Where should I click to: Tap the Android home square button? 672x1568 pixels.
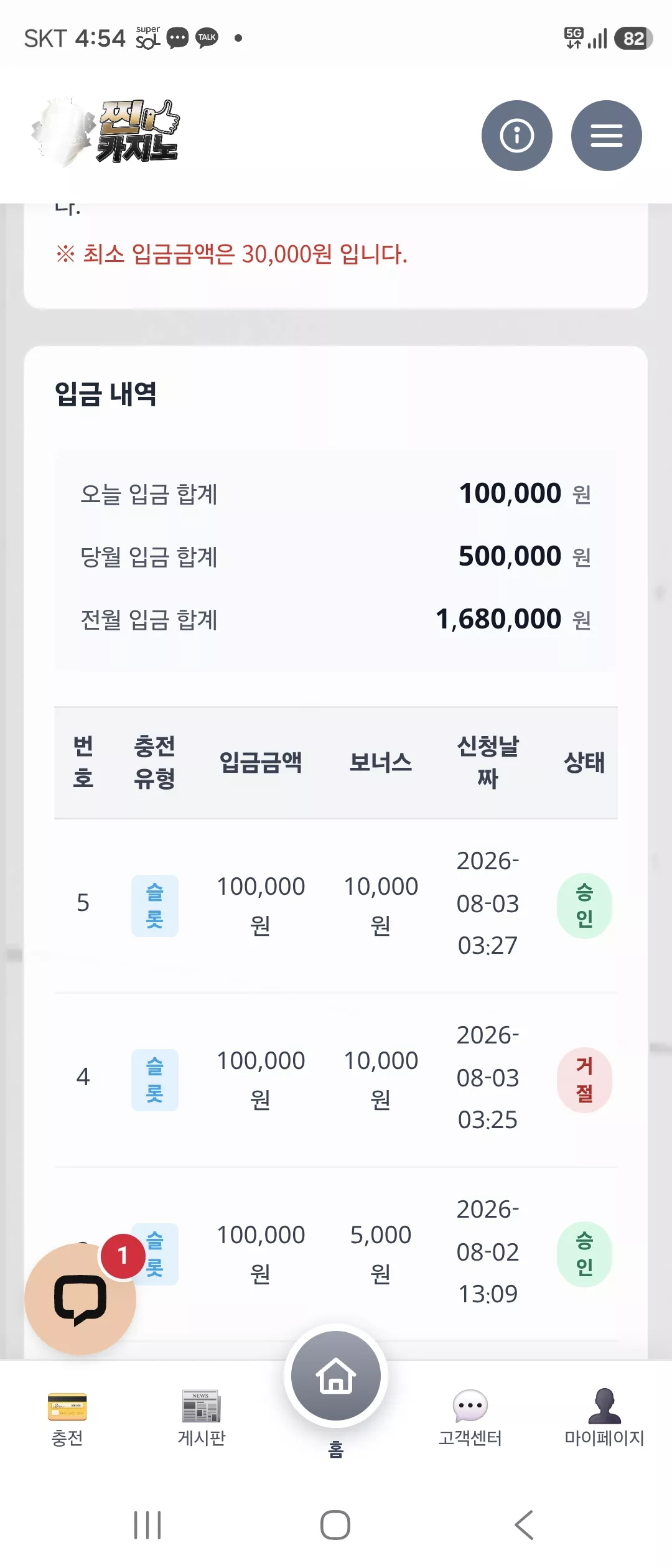tap(335, 1525)
